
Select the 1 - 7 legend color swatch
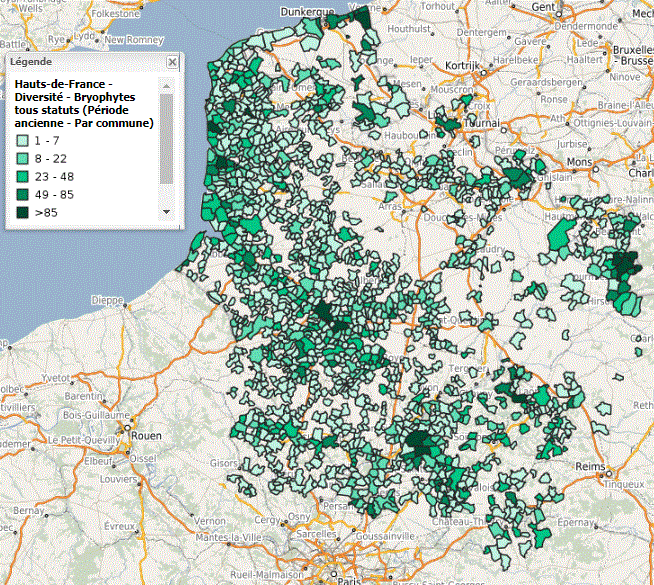tap(21, 141)
